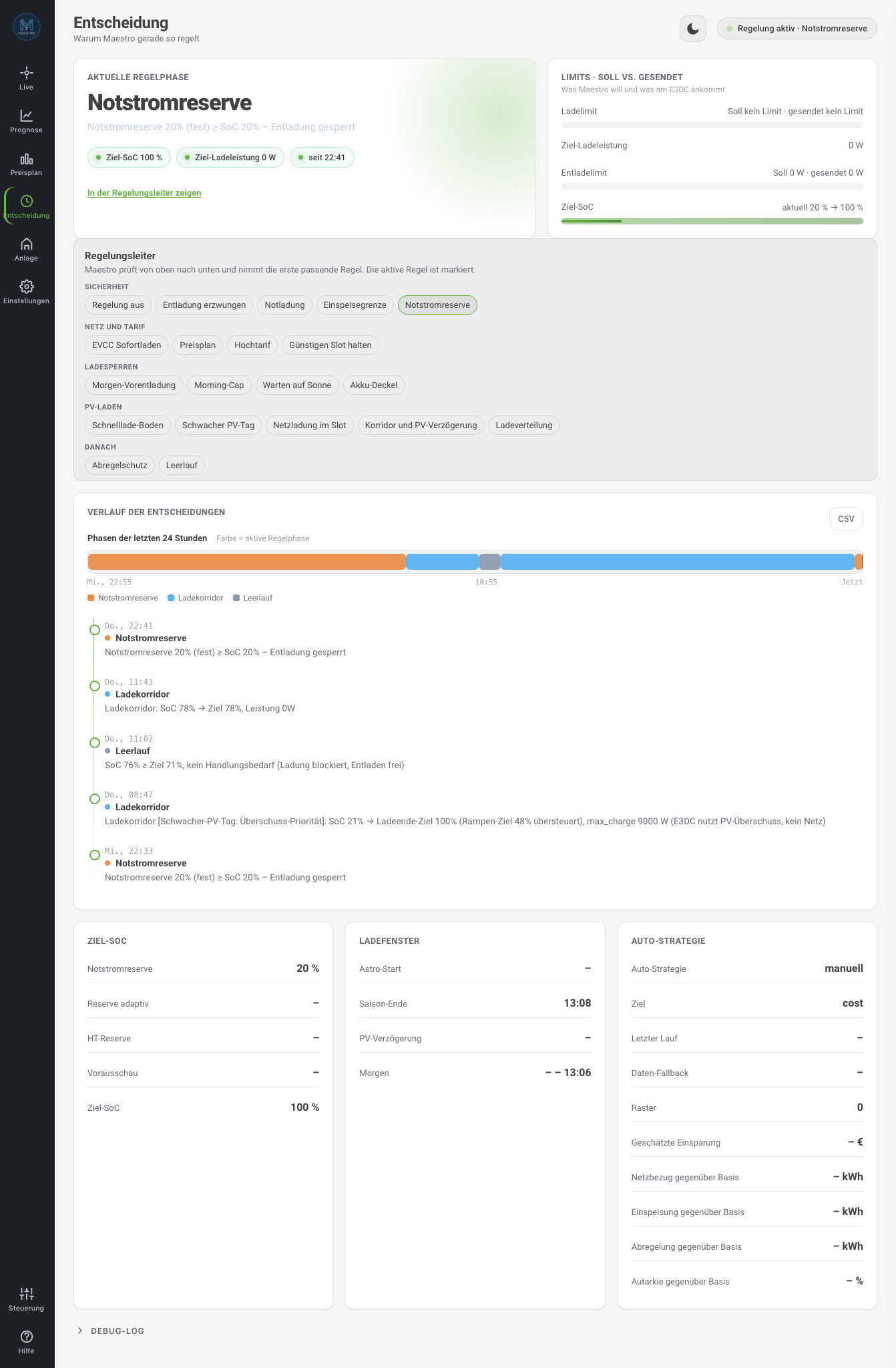
Task: Click the Warten auf Sonne chip
Action: click(x=297, y=385)
